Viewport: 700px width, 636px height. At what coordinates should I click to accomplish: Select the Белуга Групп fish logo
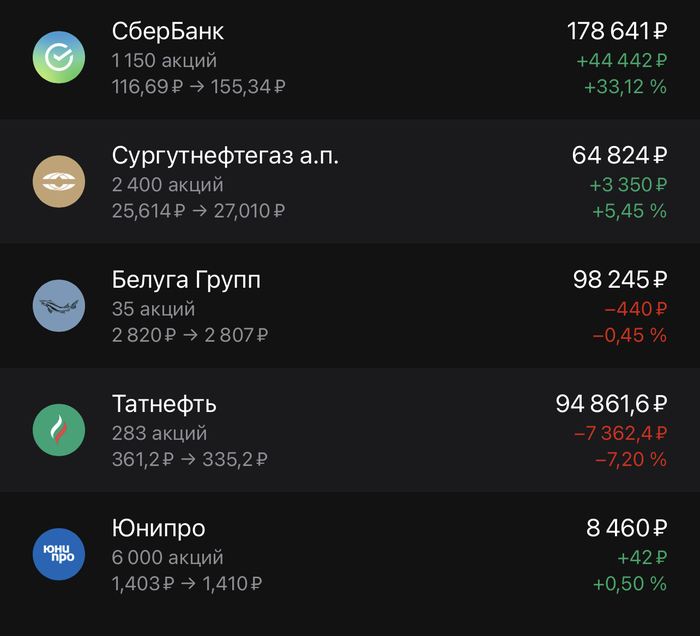pyautogui.click(x=59, y=305)
